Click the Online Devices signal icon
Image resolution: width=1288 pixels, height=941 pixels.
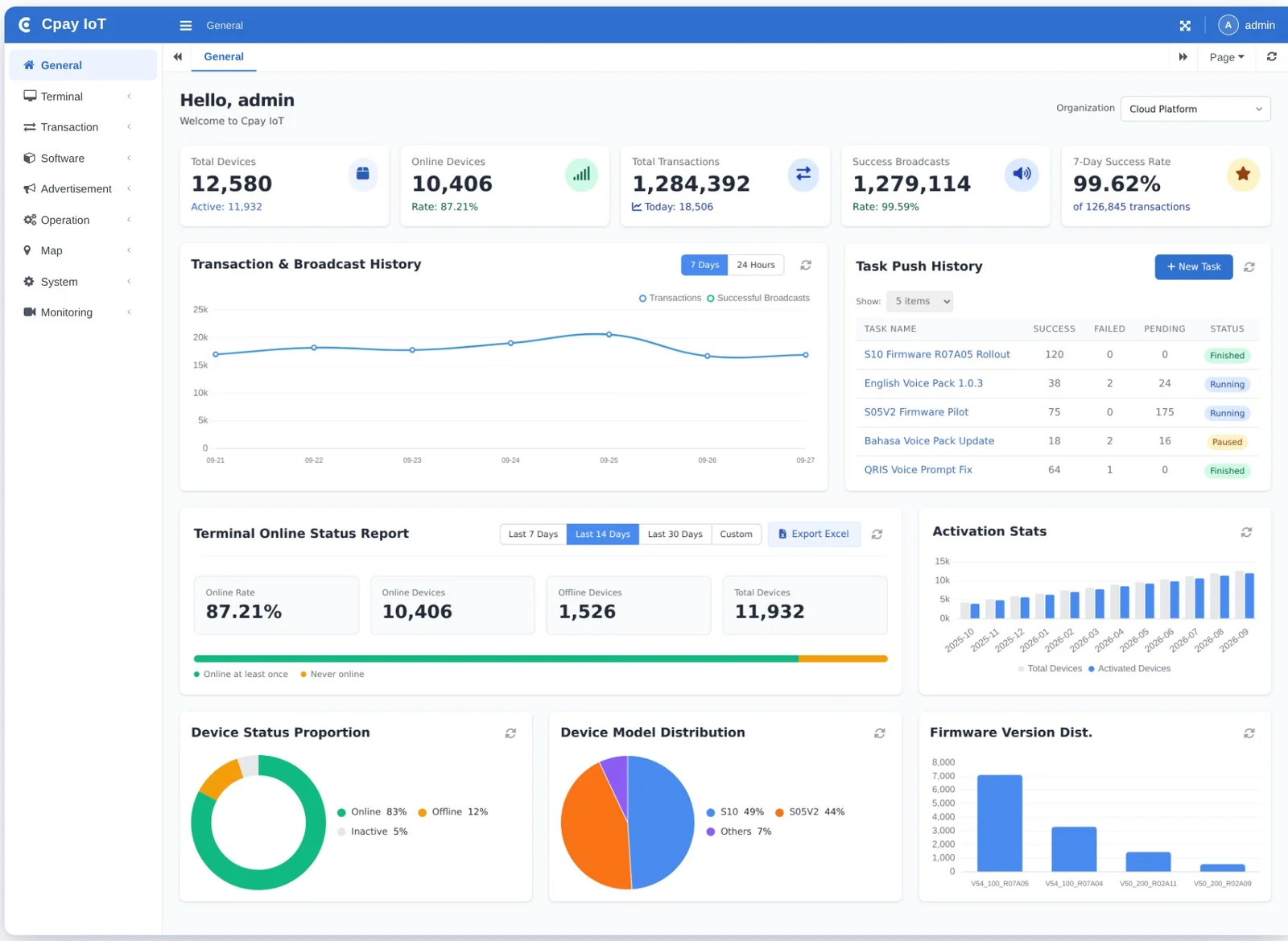581,174
